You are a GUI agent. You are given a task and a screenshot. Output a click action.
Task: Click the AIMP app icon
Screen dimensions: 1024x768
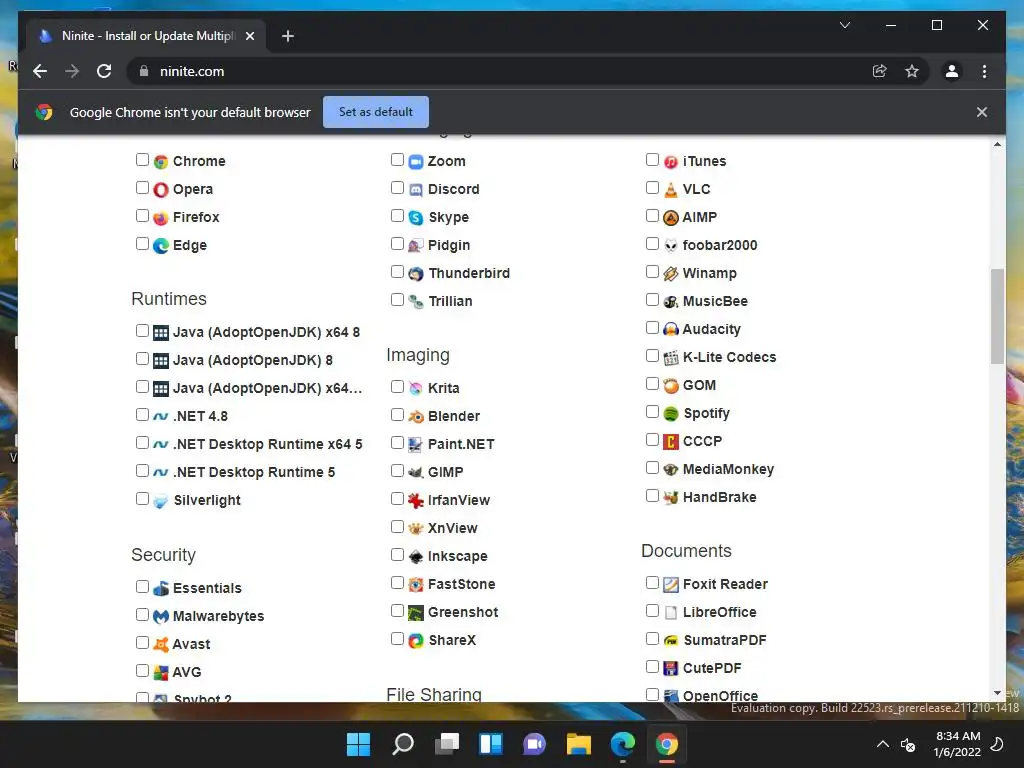coord(671,217)
